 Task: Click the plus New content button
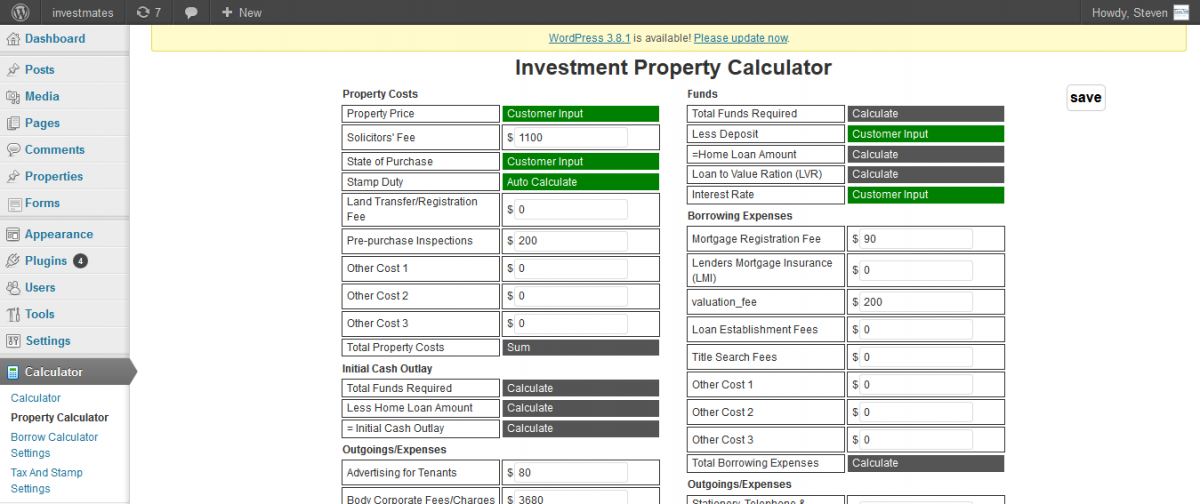[x=241, y=13]
